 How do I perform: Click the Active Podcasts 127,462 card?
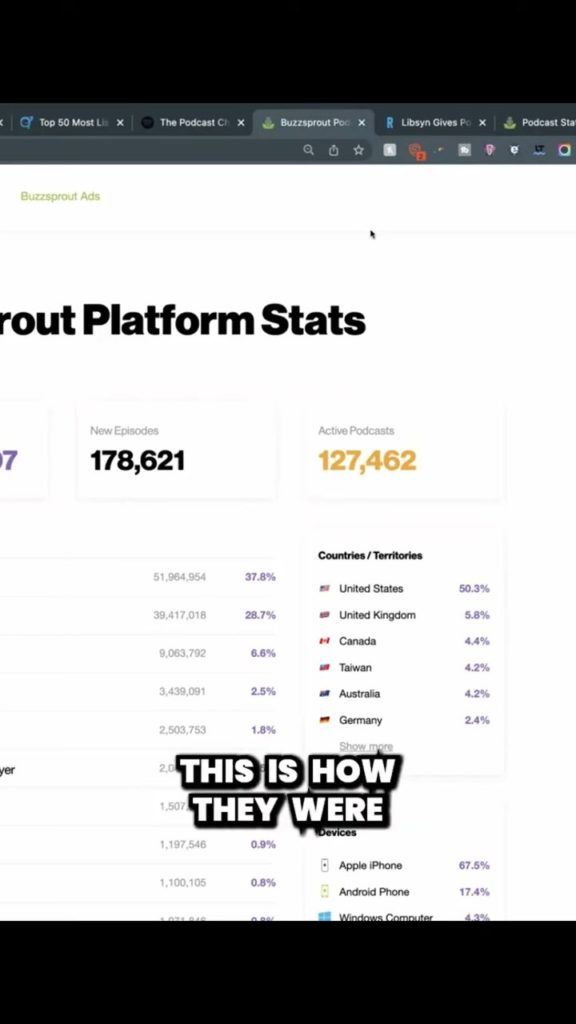click(x=404, y=452)
